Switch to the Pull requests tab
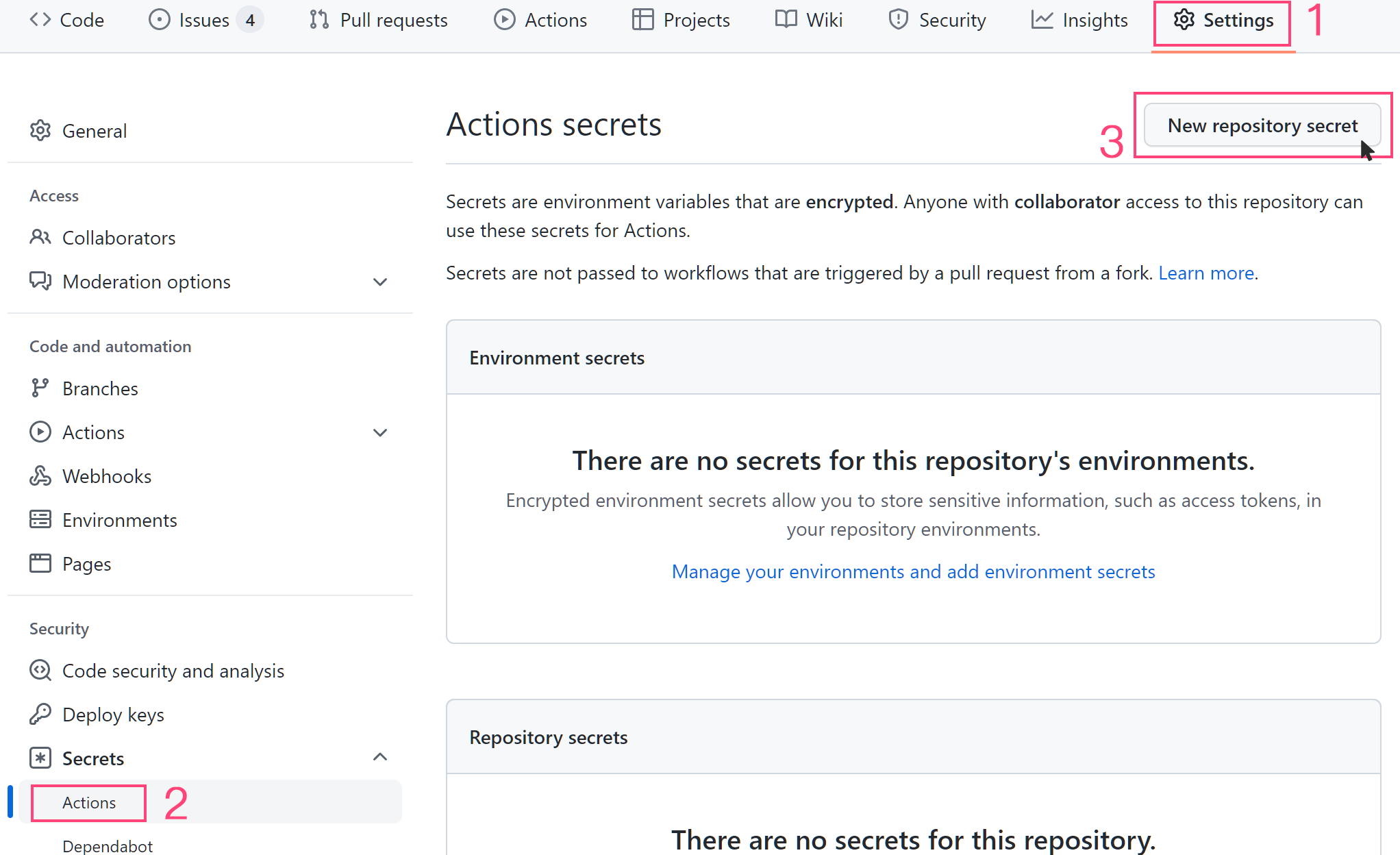 379,20
